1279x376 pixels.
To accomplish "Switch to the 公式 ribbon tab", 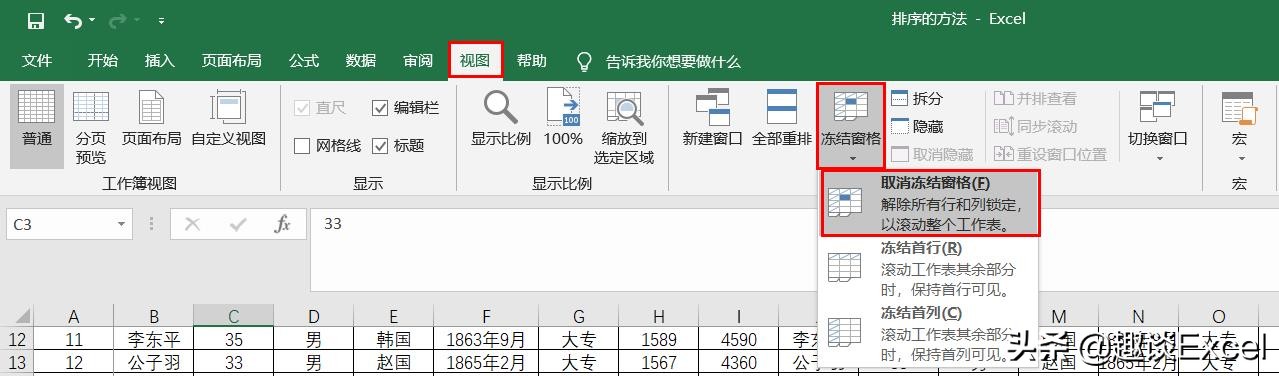I will point(304,61).
